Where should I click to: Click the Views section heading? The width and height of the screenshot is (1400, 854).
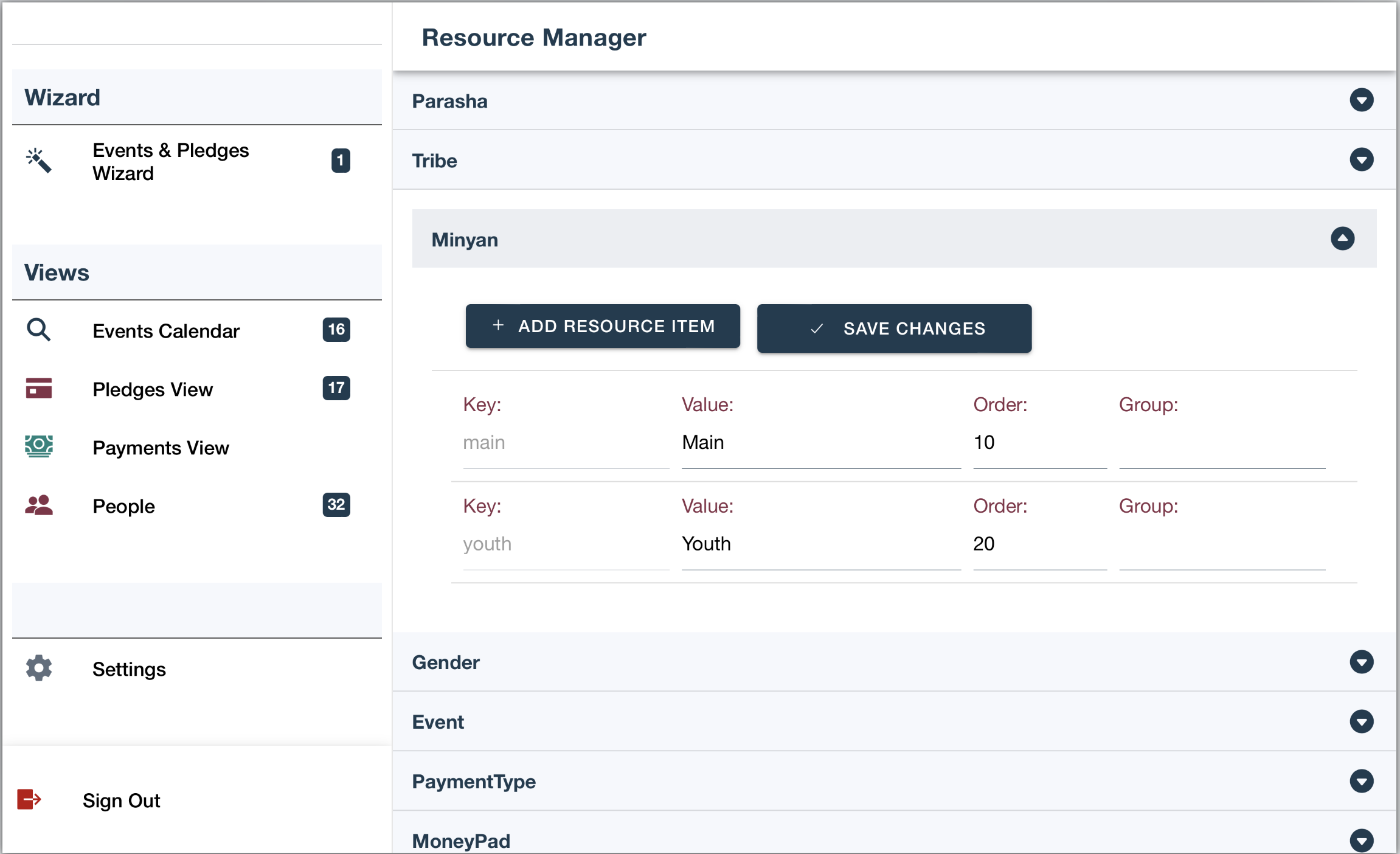click(x=57, y=273)
